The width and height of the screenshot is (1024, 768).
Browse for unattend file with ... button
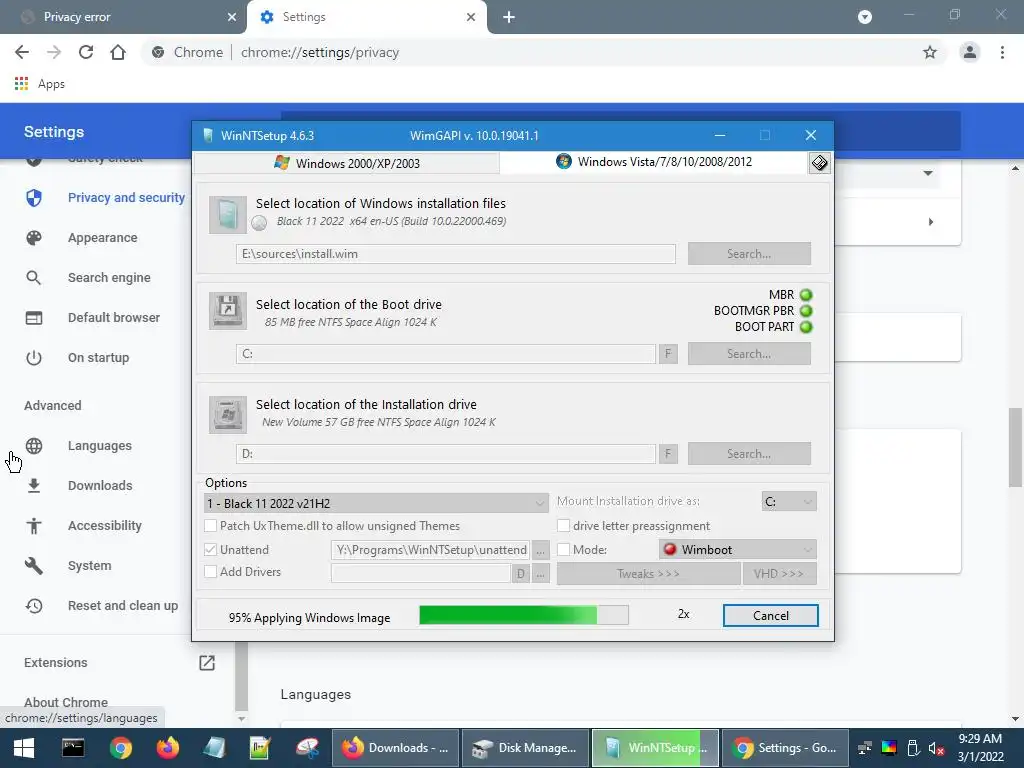click(541, 551)
